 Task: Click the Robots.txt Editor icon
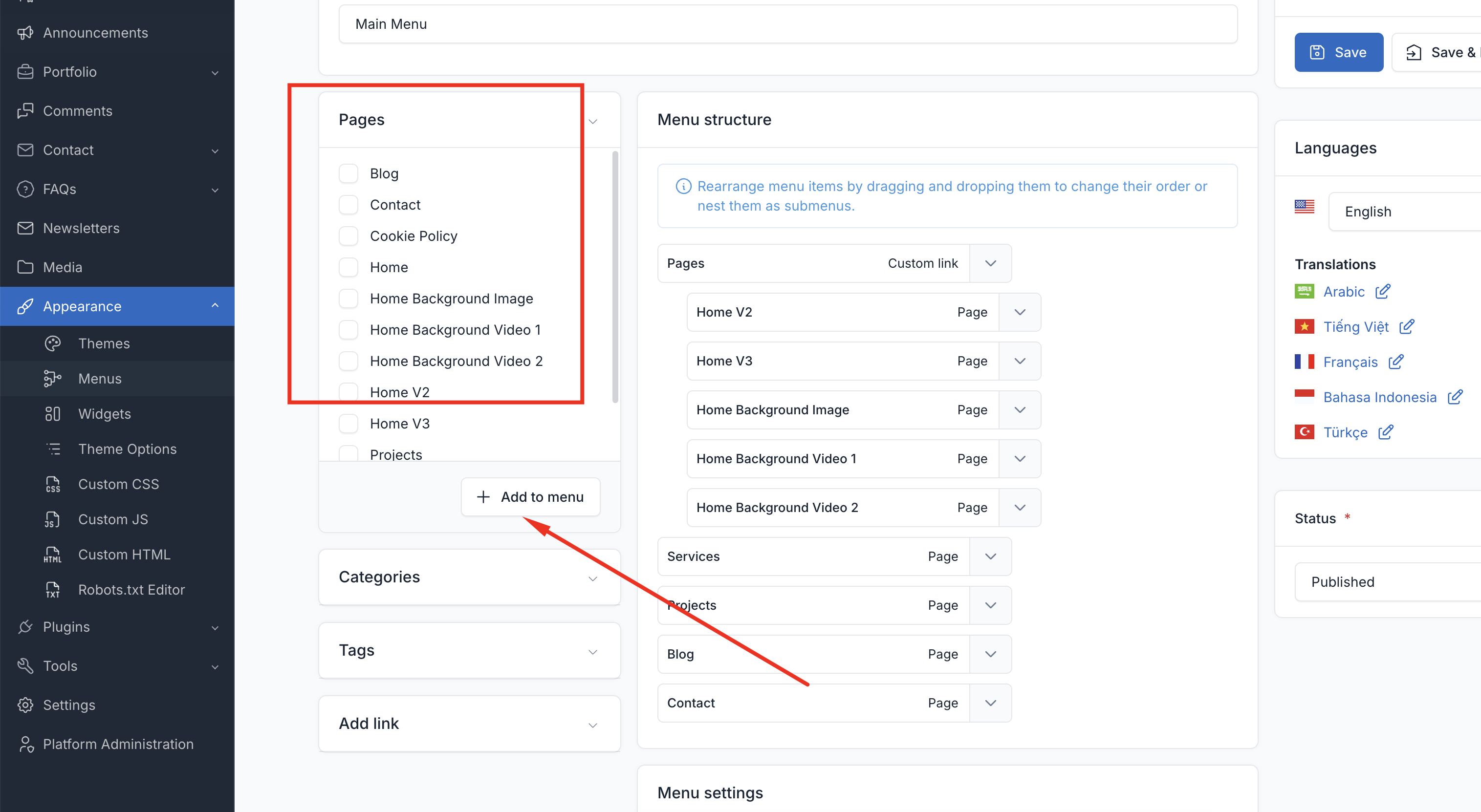(52, 590)
